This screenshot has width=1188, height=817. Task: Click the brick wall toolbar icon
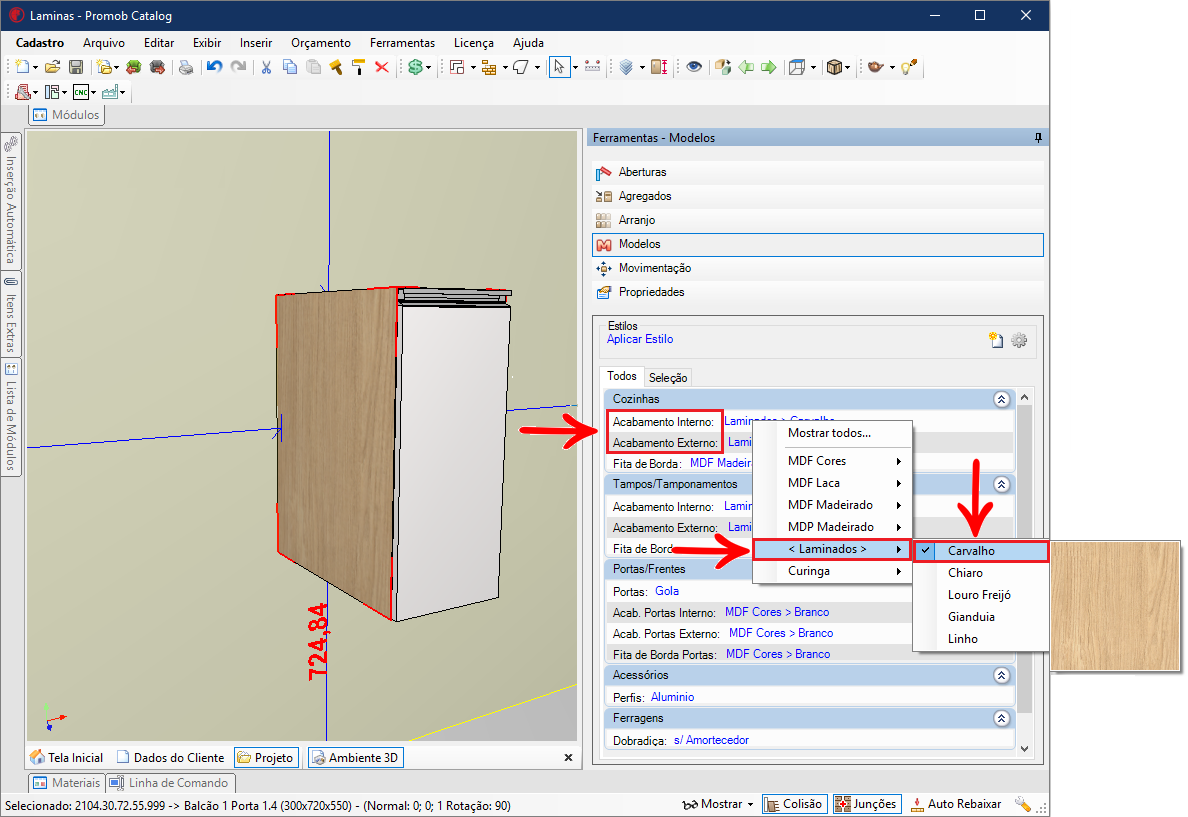click(x=489, y=67)
